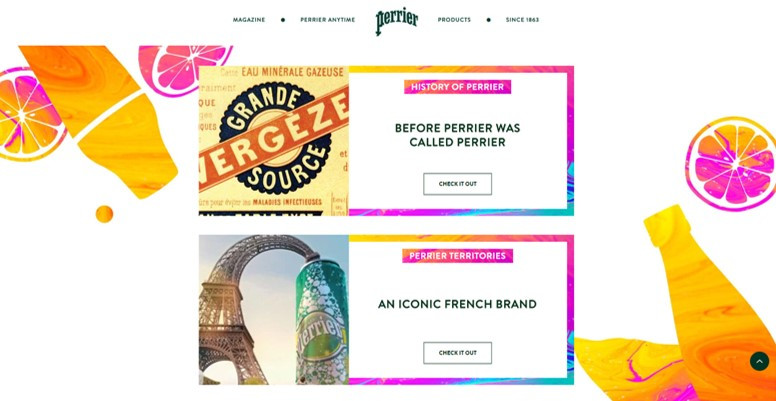Click the pink citrus slice on the right
Viewport: 776px width, 401px height.
pyautogui.click(x=731, y=164)
